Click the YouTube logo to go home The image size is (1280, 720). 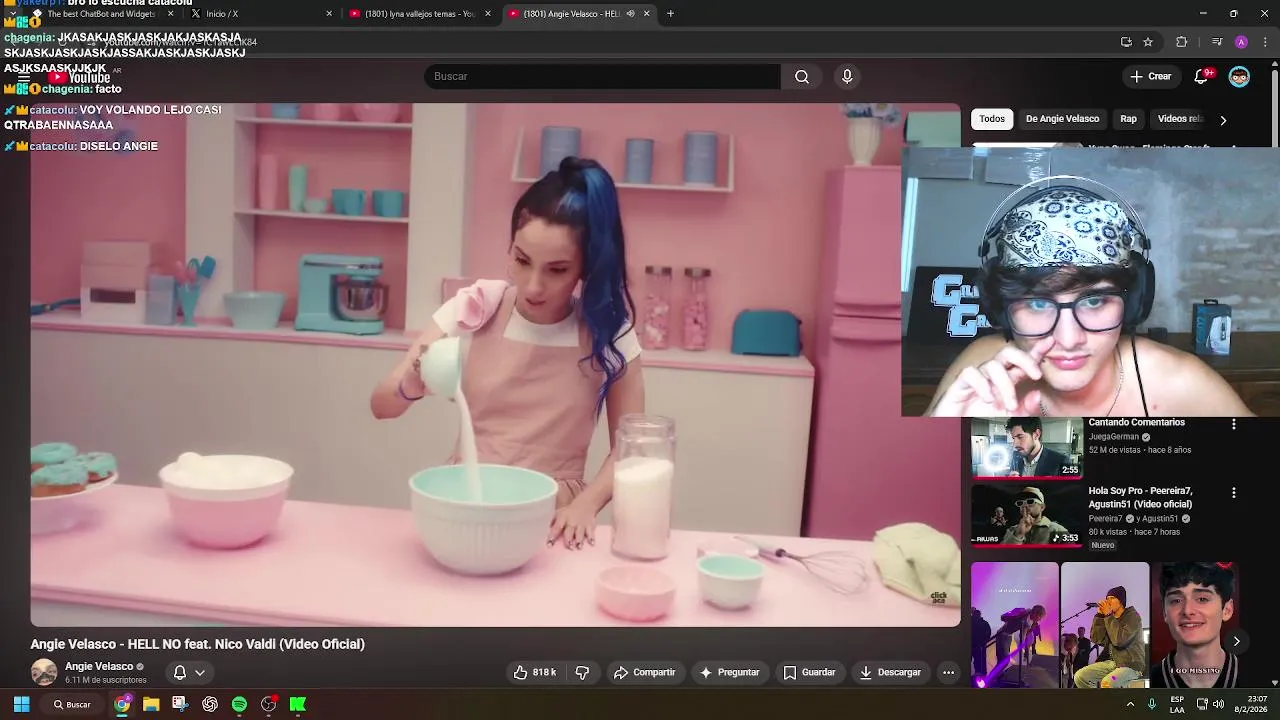pyautogui.click(x=79, y=77)
